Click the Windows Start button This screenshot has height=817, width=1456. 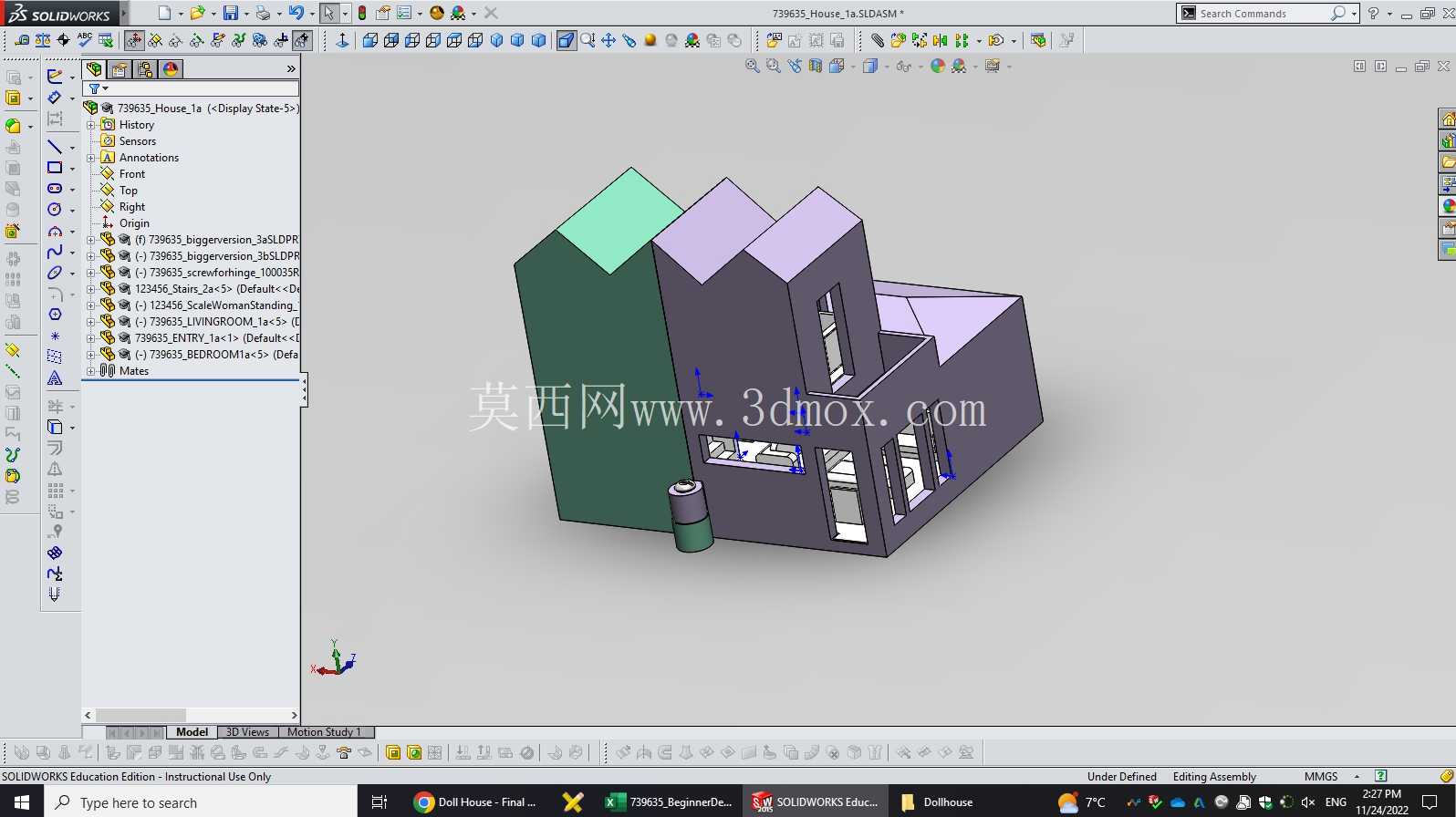[22, 802]
